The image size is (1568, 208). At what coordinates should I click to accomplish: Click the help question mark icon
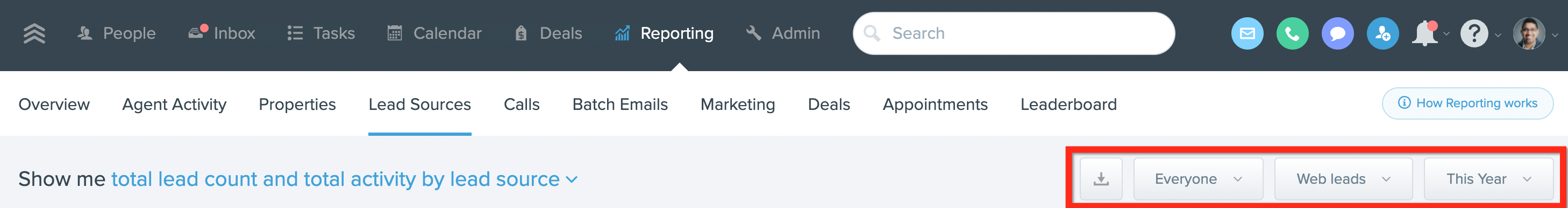1474,33
